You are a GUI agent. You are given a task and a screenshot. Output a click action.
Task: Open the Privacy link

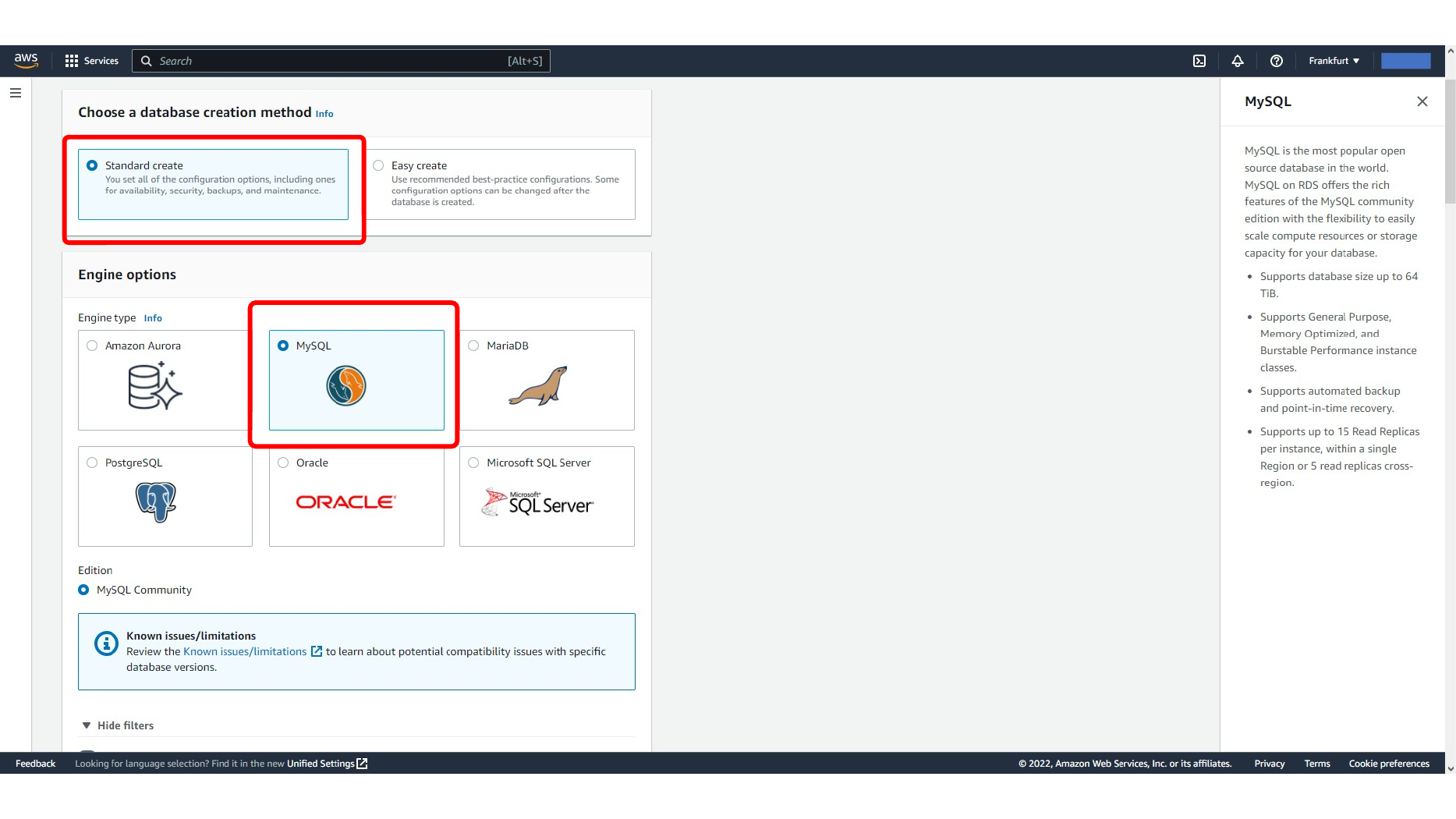point(1269,764)
